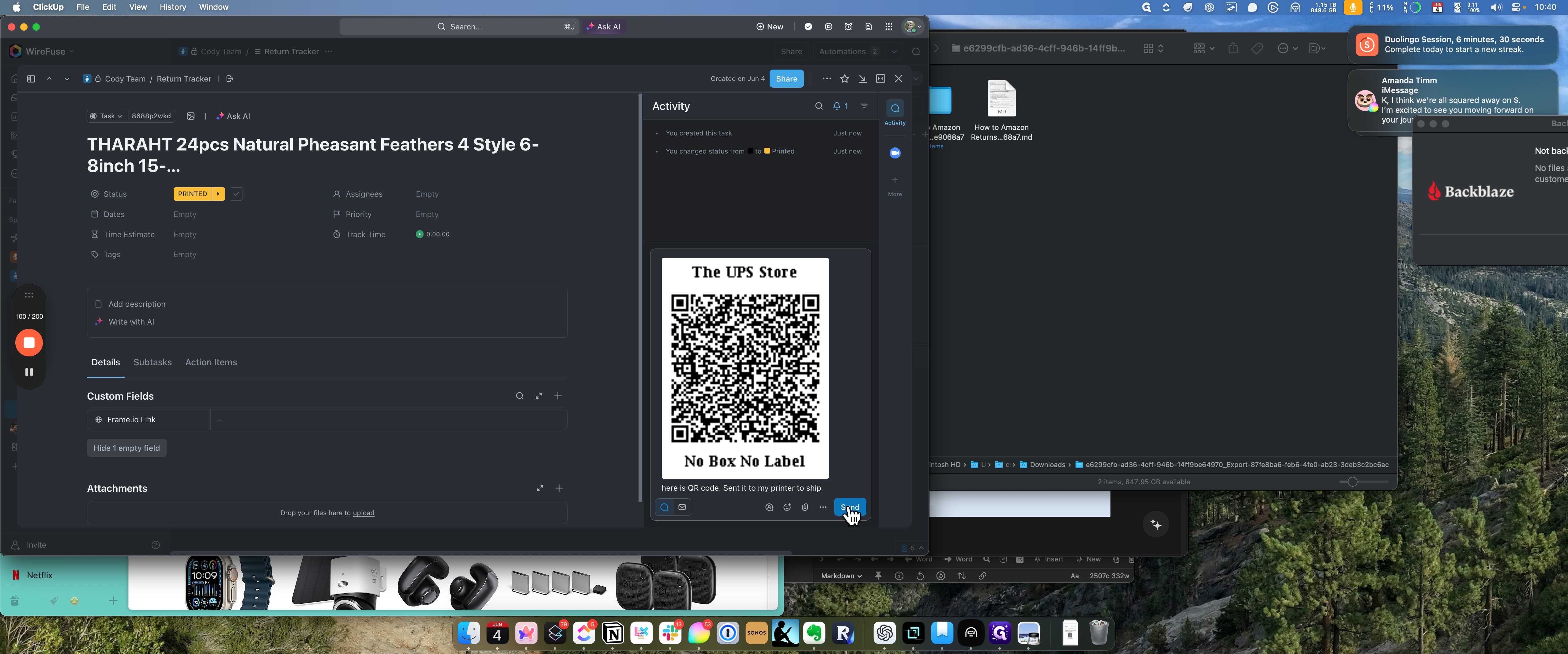Switch task layout with the collapse-view icon

coord(881,78)
